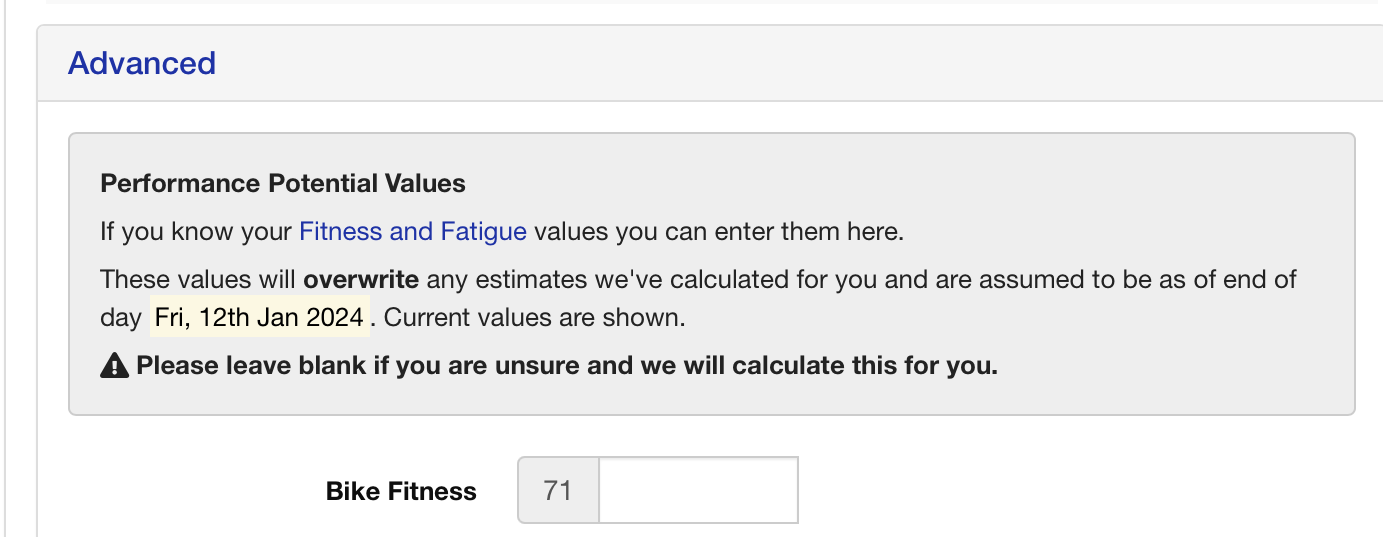Screen dimensions: 1383x537
Task: Click the highlighted date Fri, 12th Jan 2024
Action: (x=259, y=318)
